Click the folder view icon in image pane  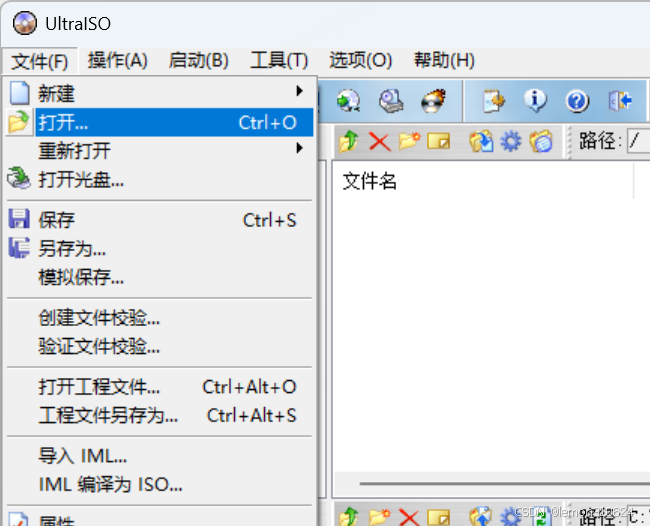[541, 141]
